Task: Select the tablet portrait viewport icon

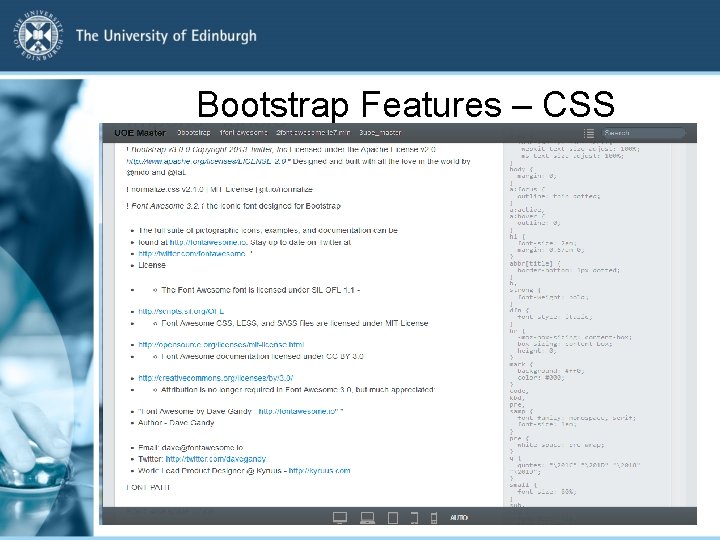Action: pos(393,518)
